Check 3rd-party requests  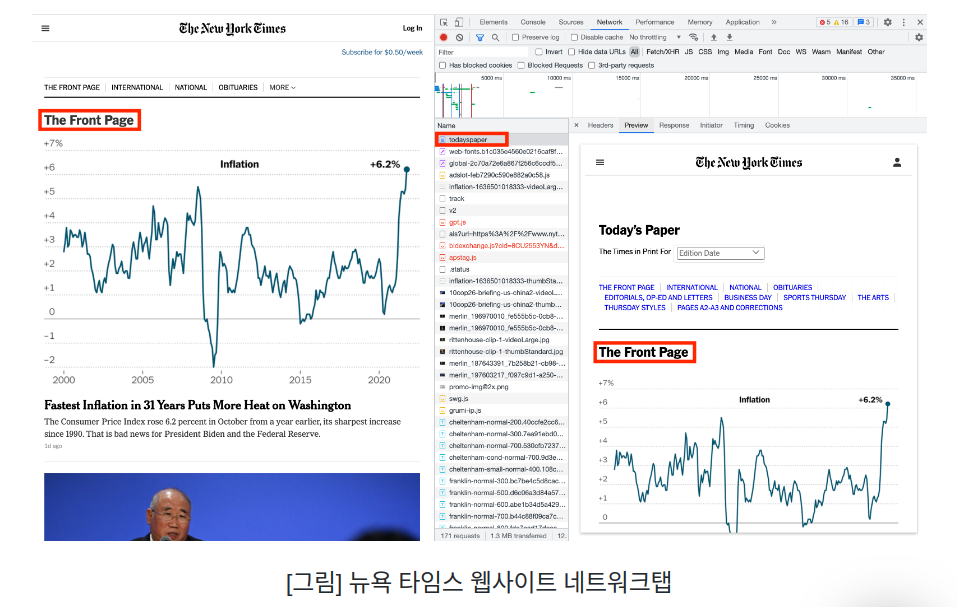[x=591, y=65]
